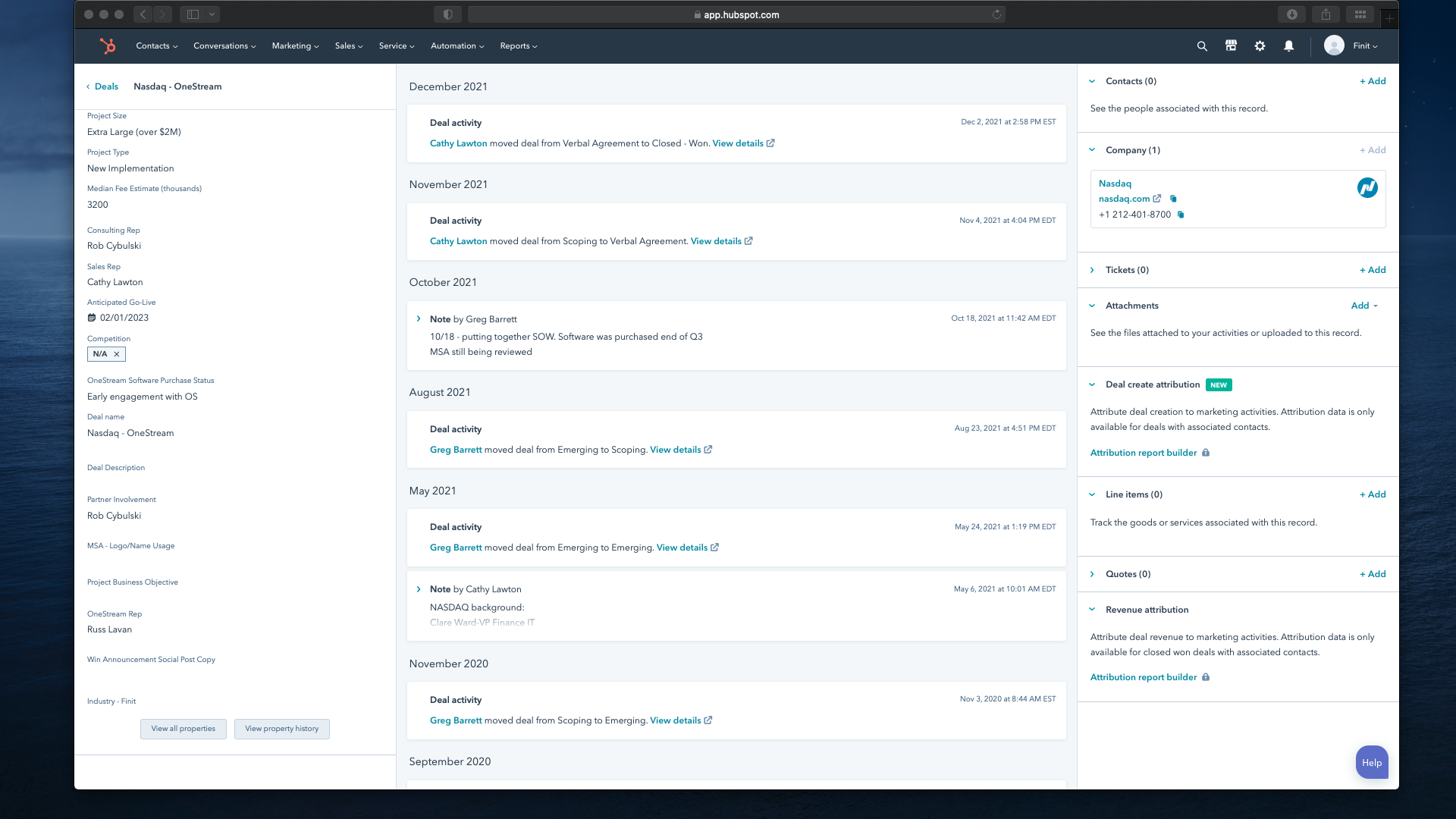Click Safari back navigation button
Screen dimensions: 1456x819
point(143,14)
